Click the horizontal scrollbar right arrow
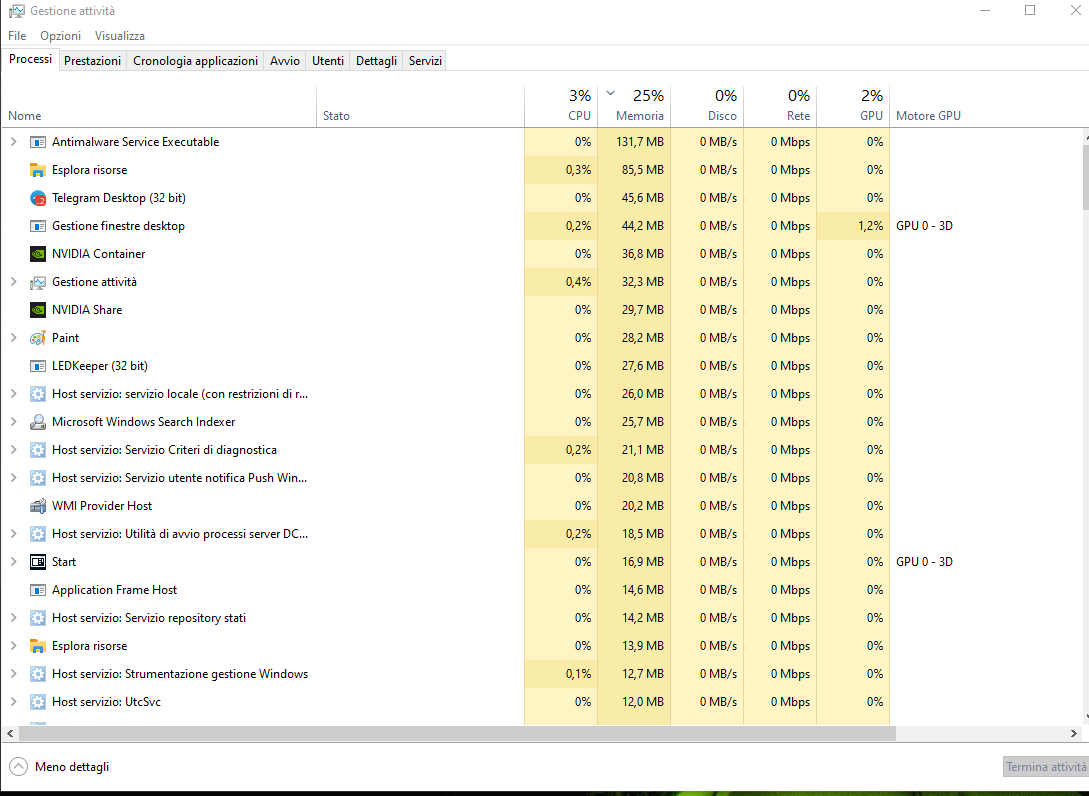Viewport: 1089px width, 796px height. [x=1074, y=733]
